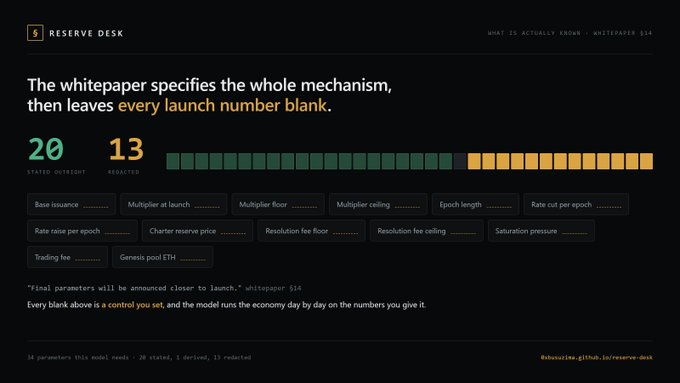Open the github.io/reserve-desk link in footer
Screen dimensions: 680x383
[x=596, y=357]
